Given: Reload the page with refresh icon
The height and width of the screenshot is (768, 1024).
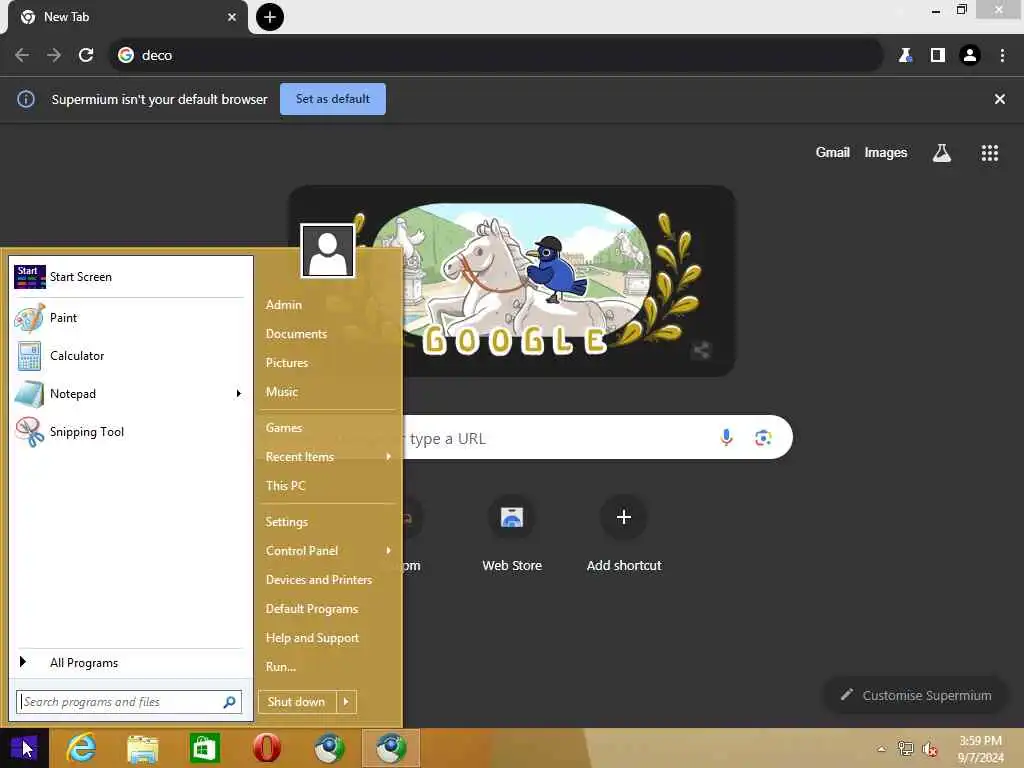Looking at the screenshot, I should (86, 56).
